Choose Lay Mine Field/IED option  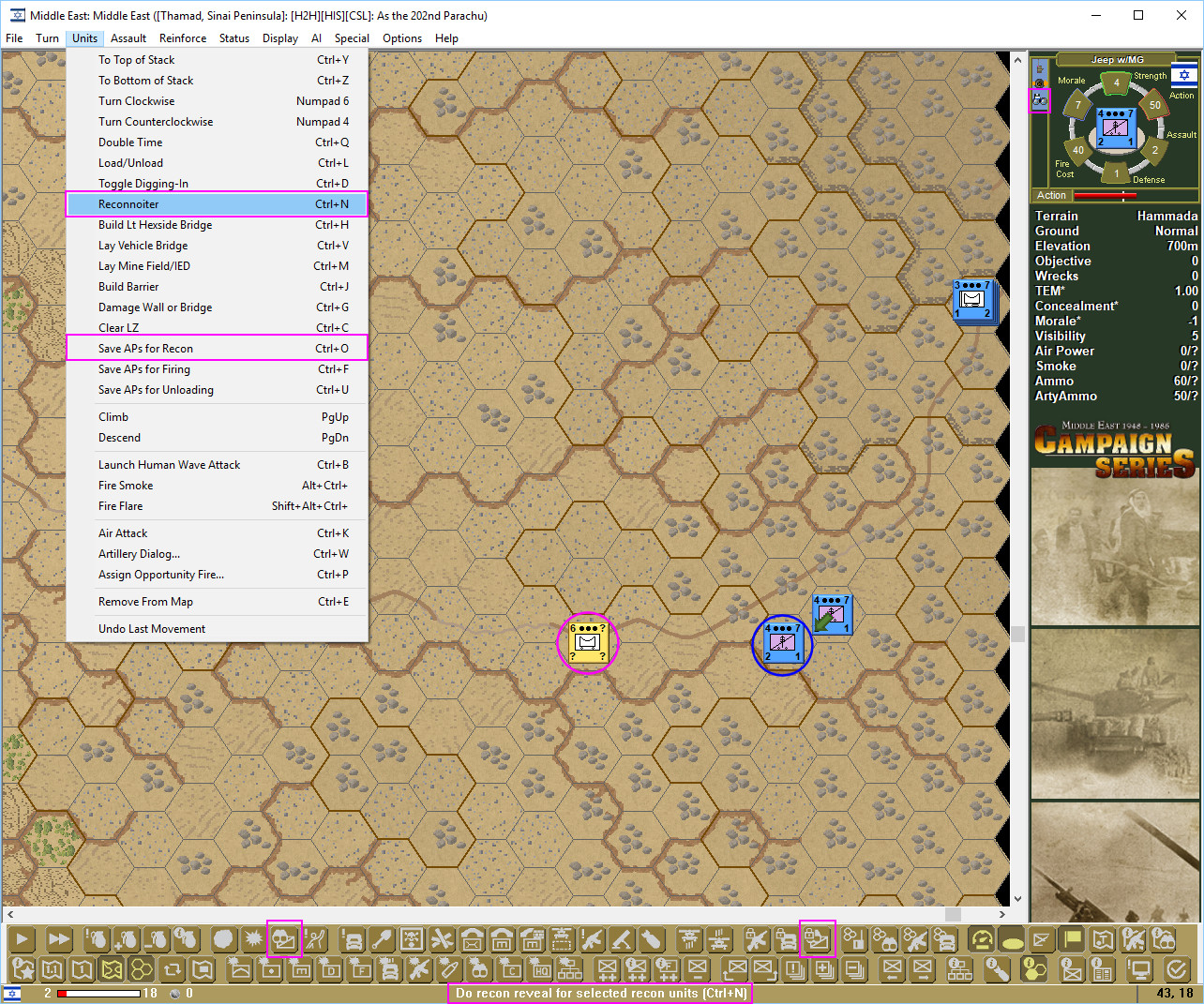click(217, 266)
